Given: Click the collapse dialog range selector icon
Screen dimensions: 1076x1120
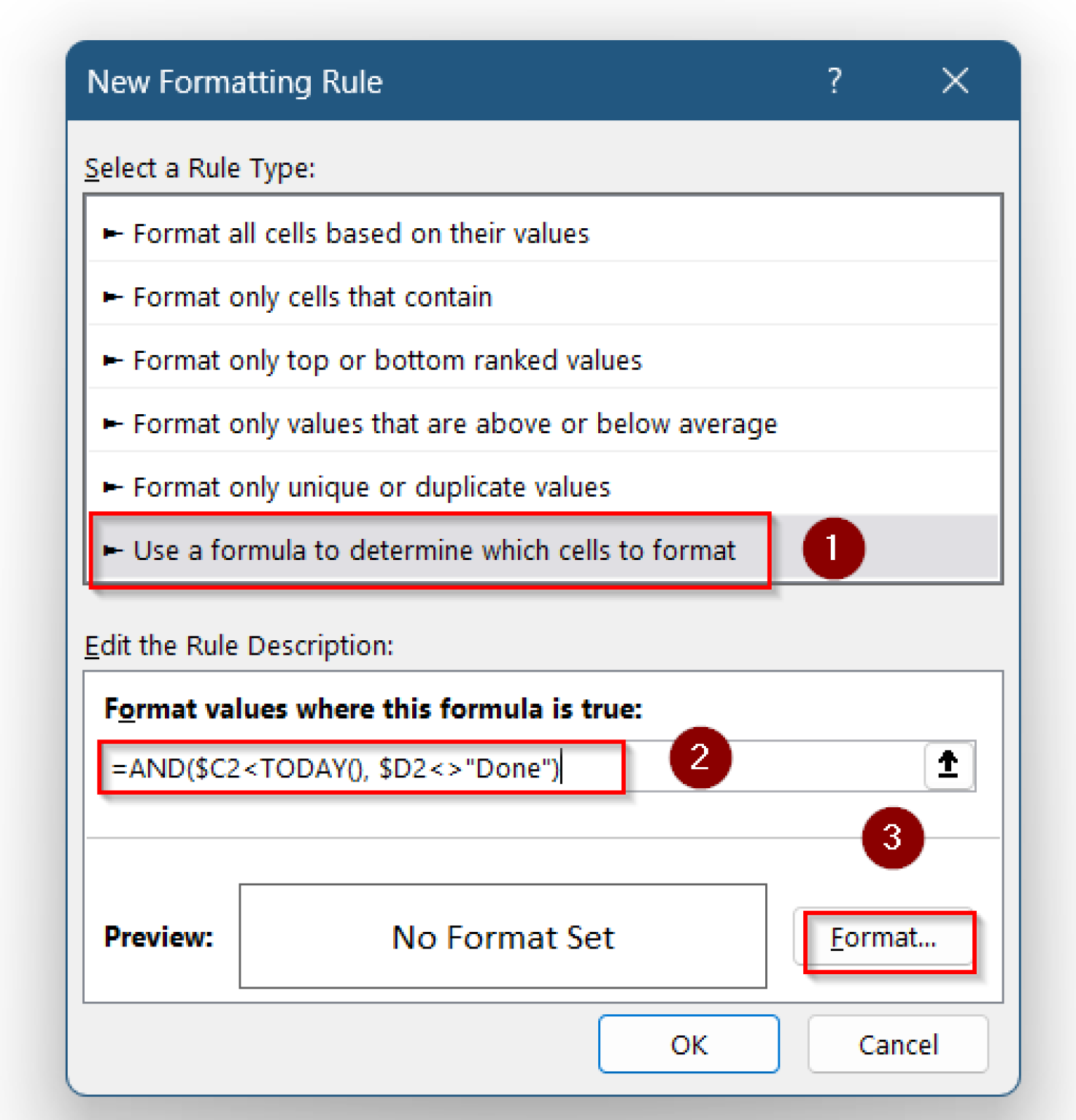Looking at the screenshot, I should (948, 765).
